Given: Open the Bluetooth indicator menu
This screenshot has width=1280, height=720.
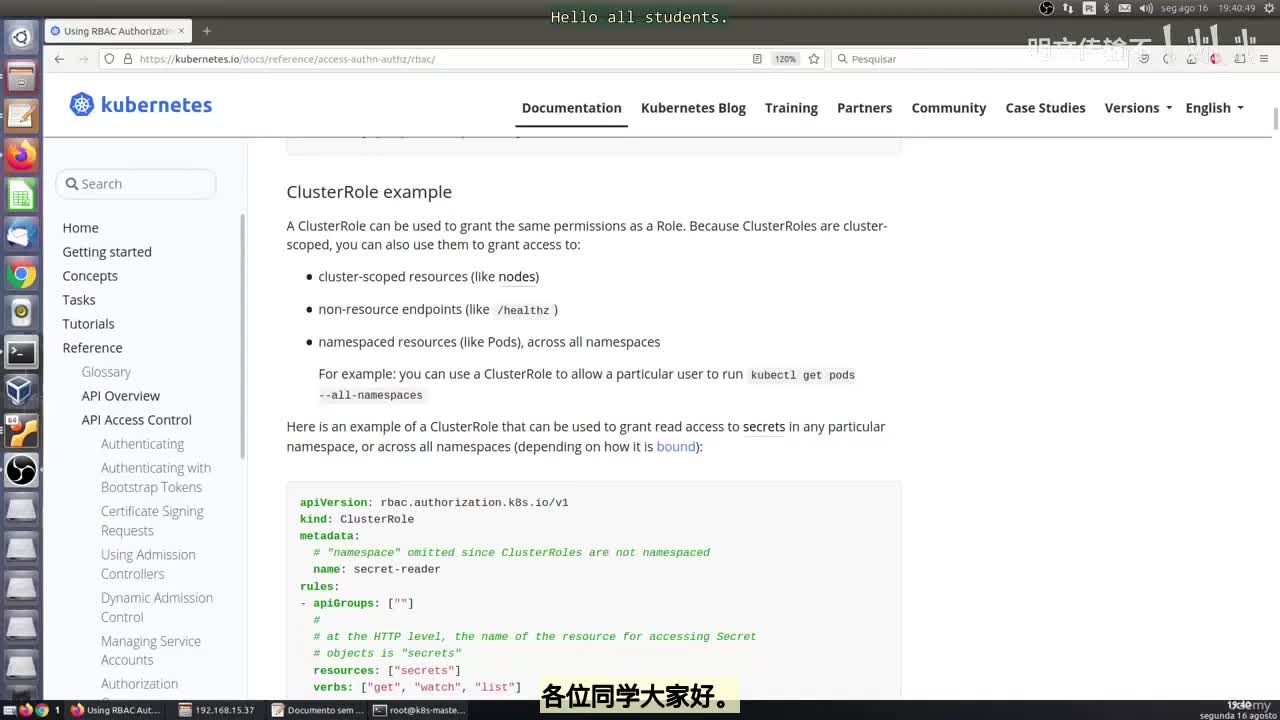Looking at the screenshot, I should 1106,8.
